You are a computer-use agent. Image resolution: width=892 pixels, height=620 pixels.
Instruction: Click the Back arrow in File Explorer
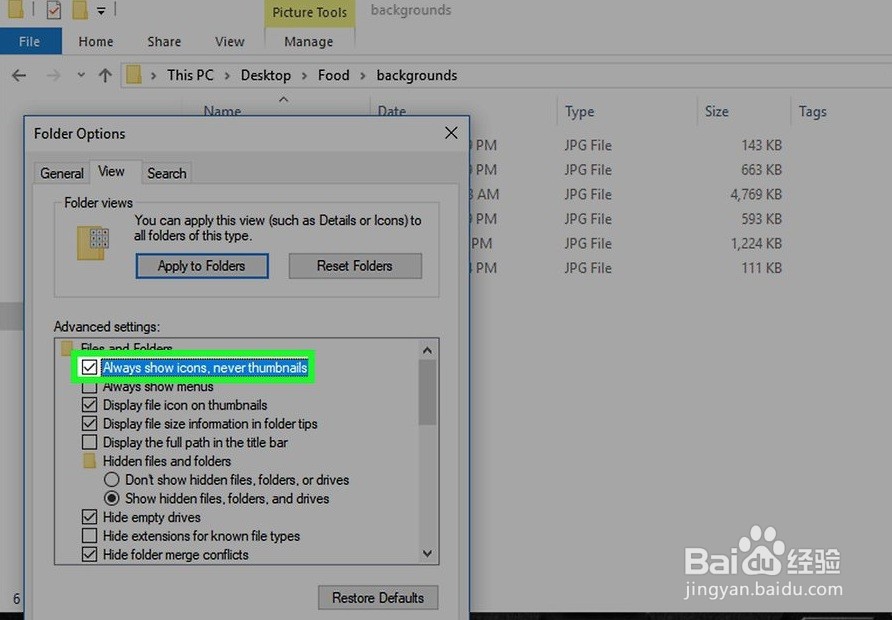[19, 75]
